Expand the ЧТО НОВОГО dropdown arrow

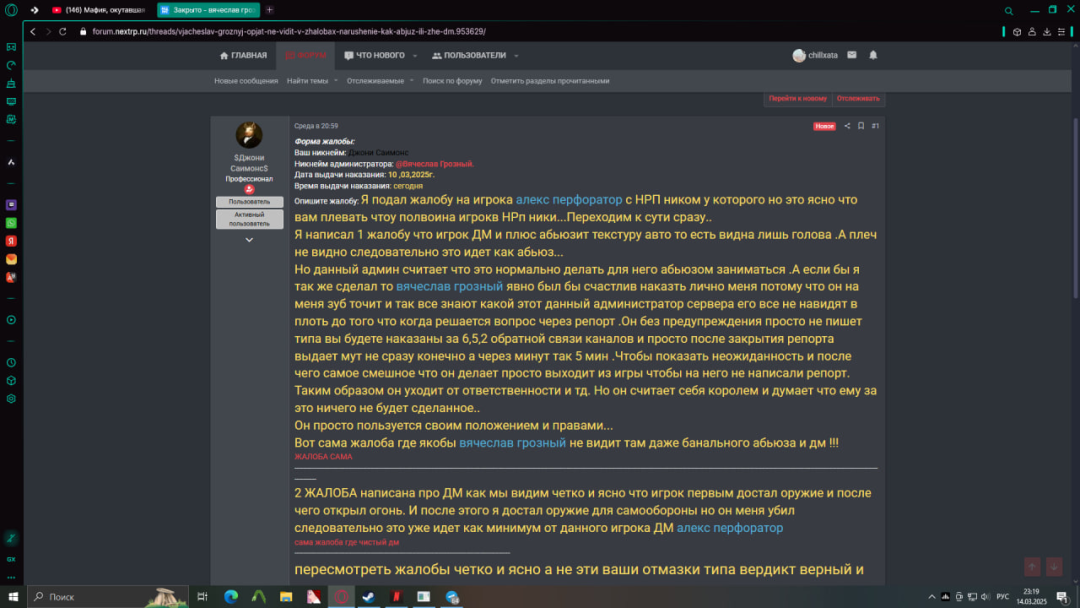coord(415,56)
